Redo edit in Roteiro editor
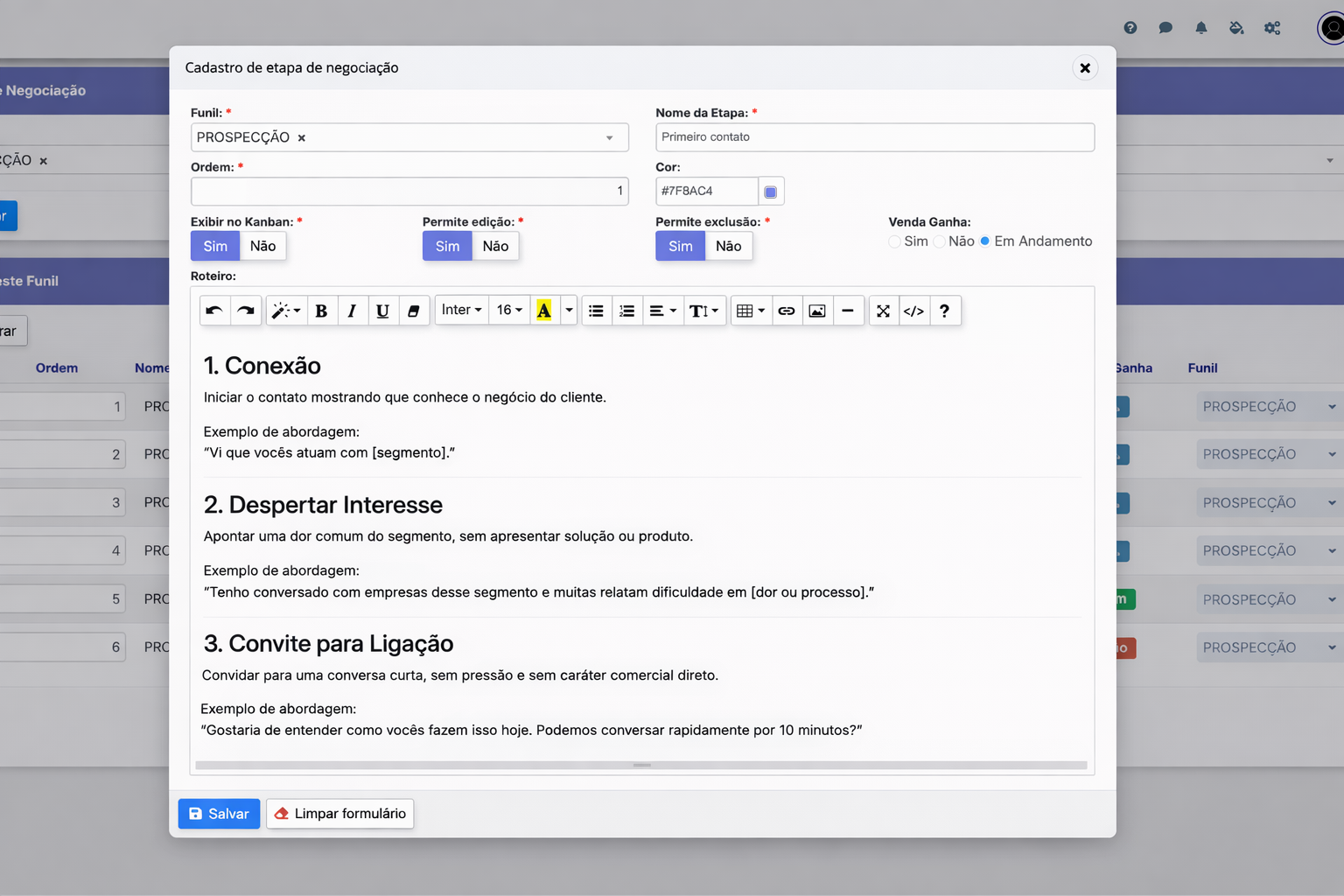Viewport: 1344px width, 896px height. [246, 311]
